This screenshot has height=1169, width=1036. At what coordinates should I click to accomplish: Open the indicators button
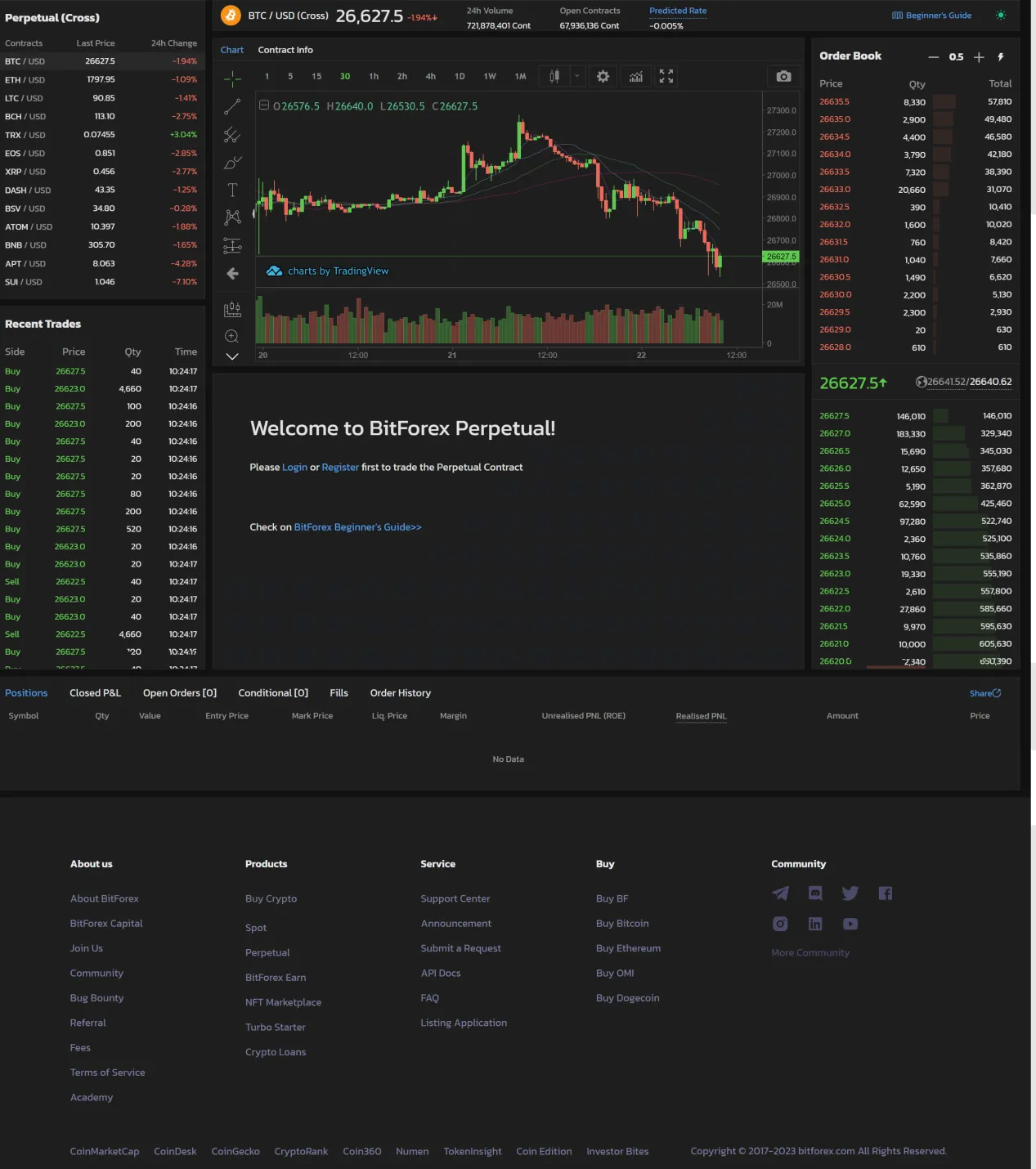636,76
